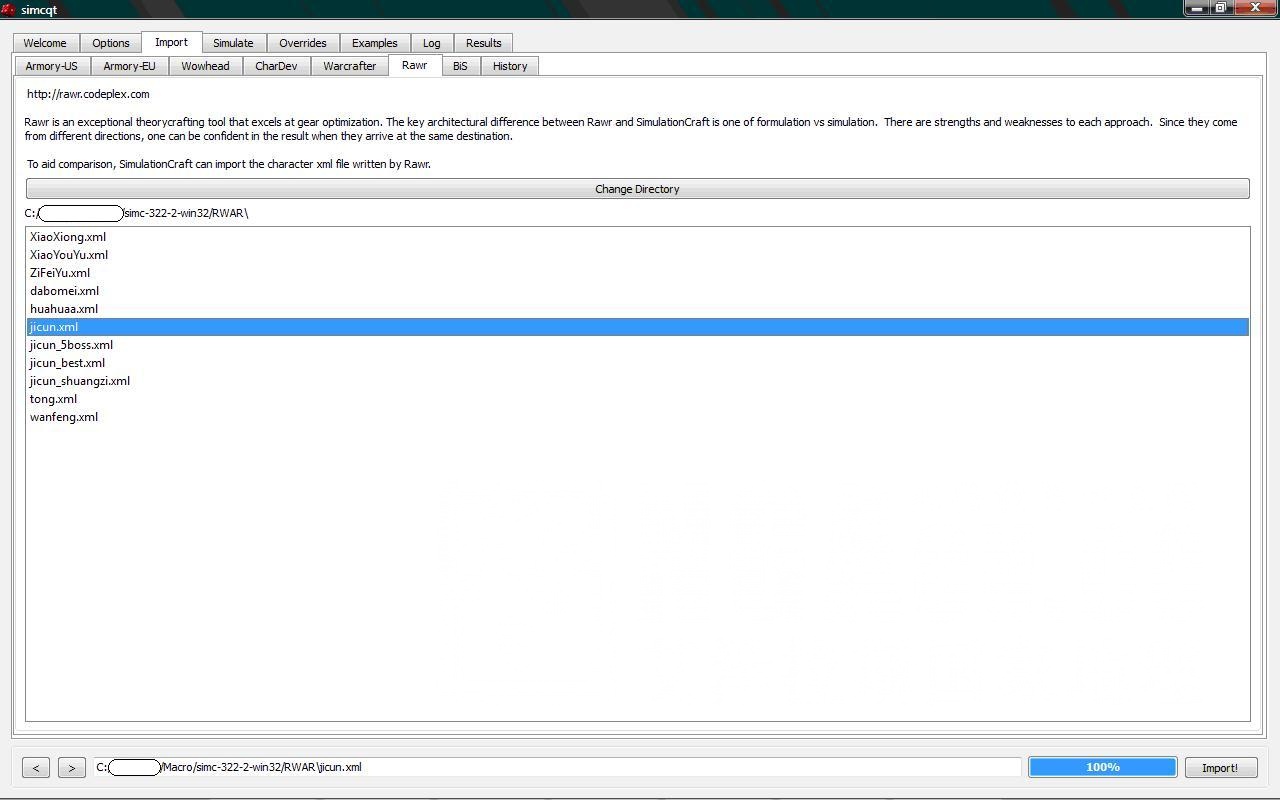Open the Examples tab
The image size is (1280, 800).
coord(374,43)
